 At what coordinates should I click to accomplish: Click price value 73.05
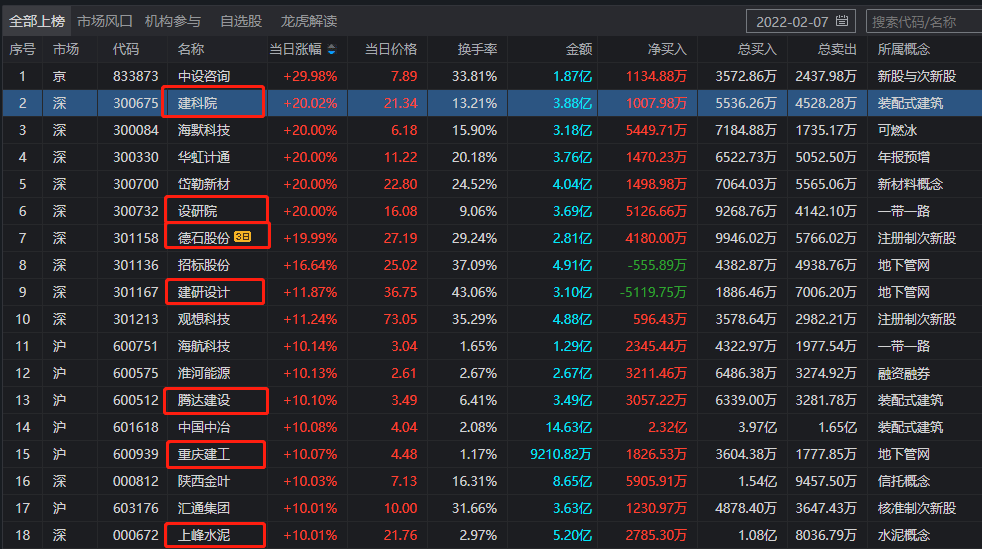coord(400,319)
